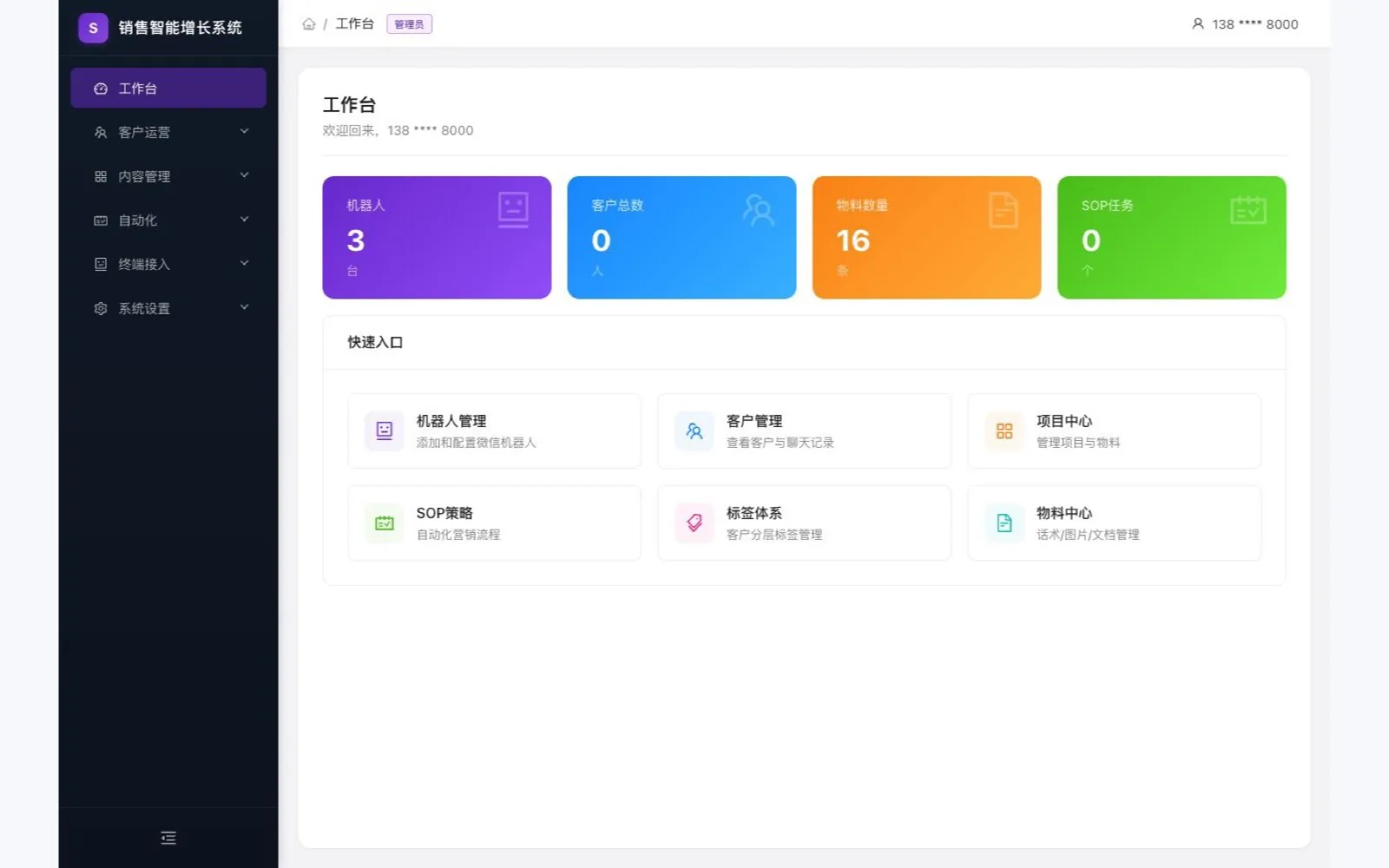Click the 物料数量 value 16
Viewport: 1389px width, 868px height.
pyautogui.click(x=853, y=240)
